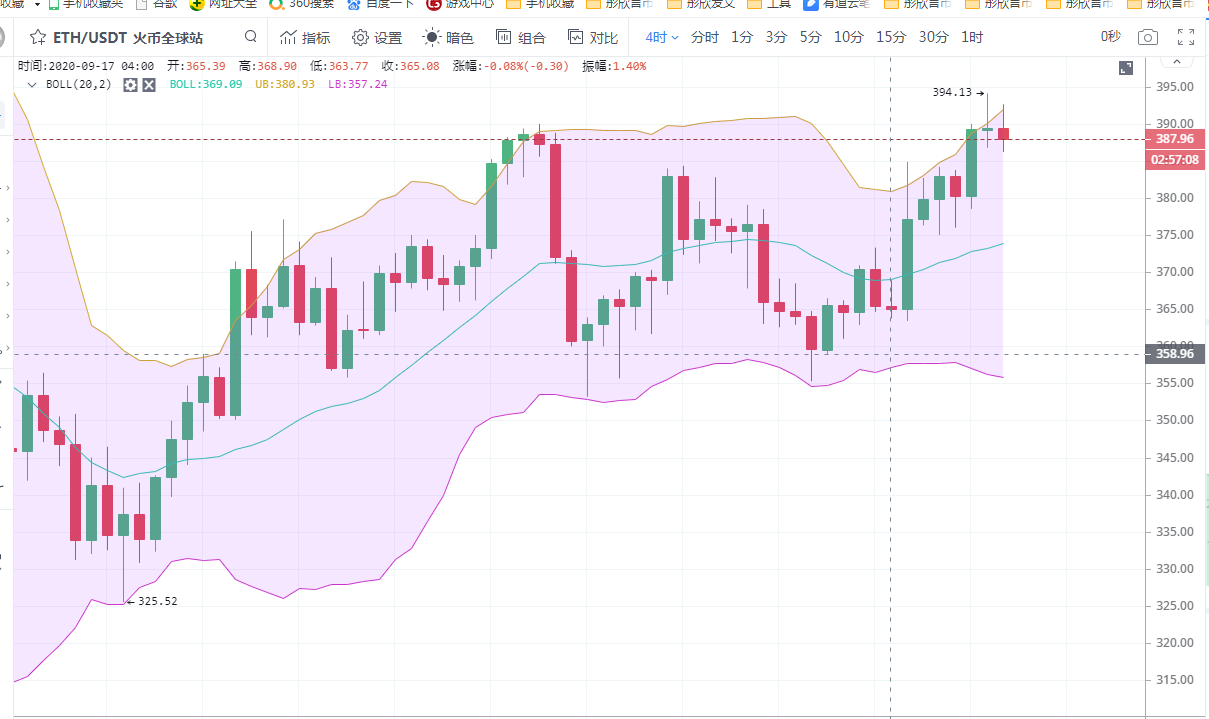Screen dimensions: 1209x719
Task: Open the symbol search magnifier
Action: coord(250,37)
